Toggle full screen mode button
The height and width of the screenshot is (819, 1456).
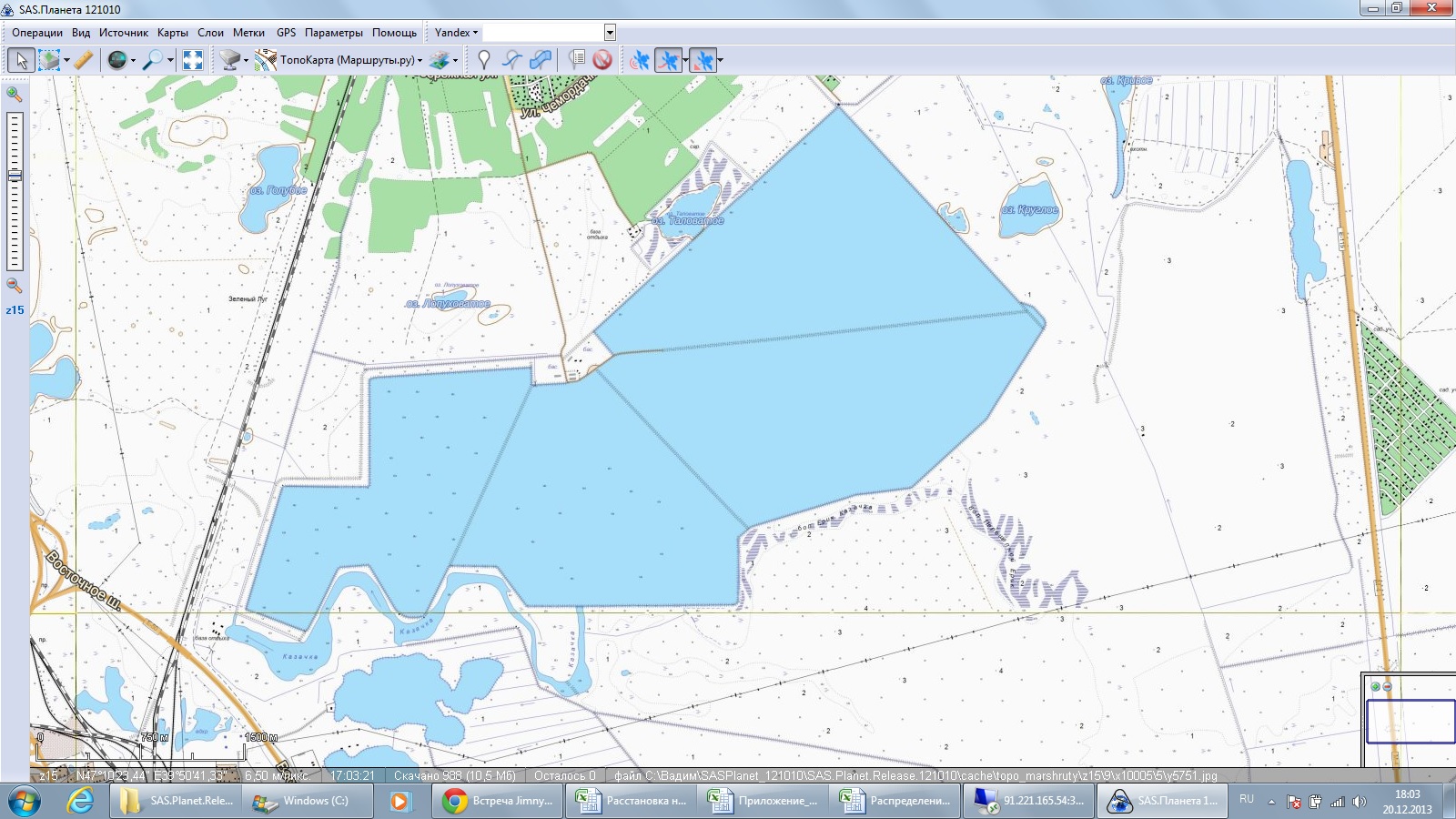tap(192, 60)
